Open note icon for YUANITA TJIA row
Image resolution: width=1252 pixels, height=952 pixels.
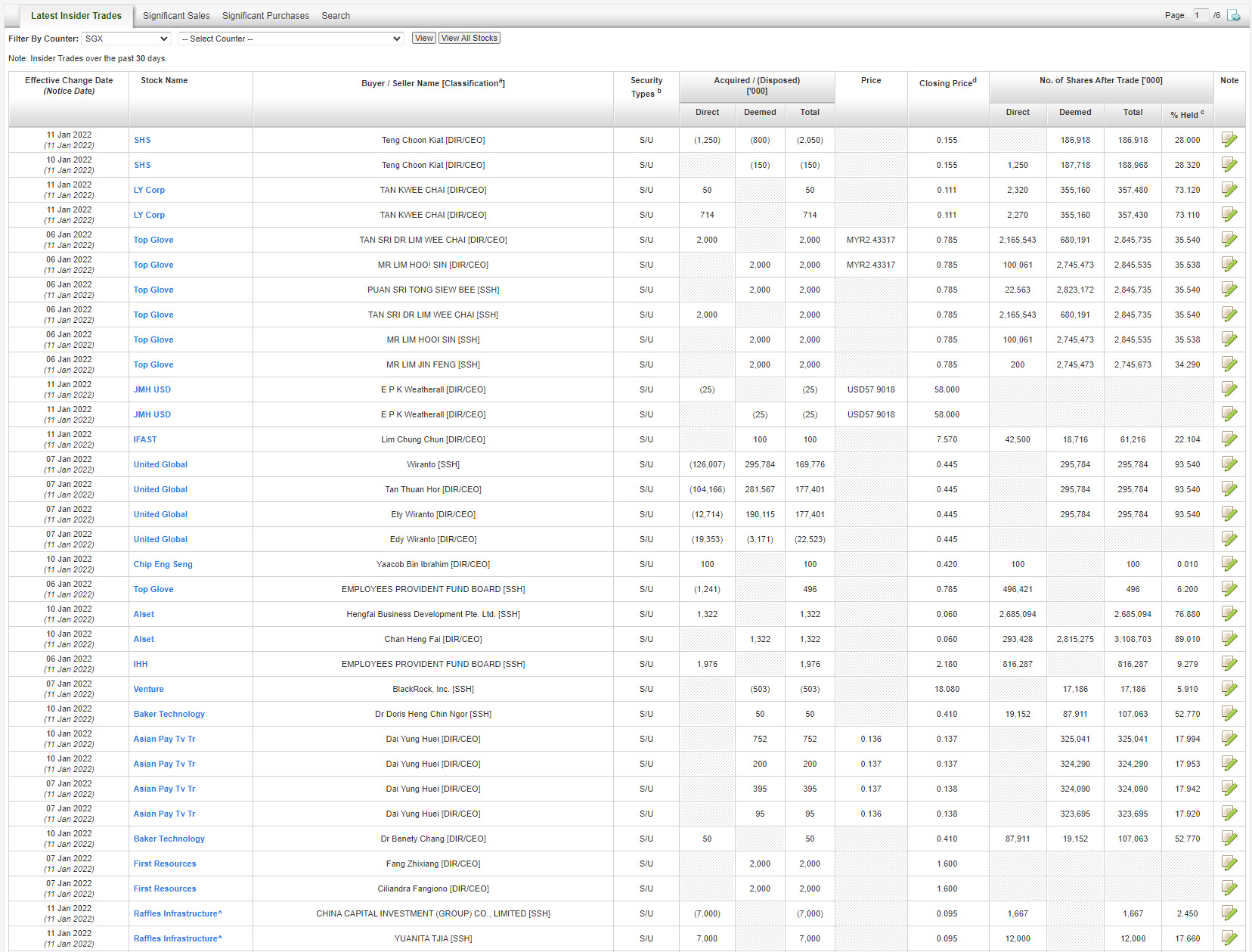[x=1229, y=938]
